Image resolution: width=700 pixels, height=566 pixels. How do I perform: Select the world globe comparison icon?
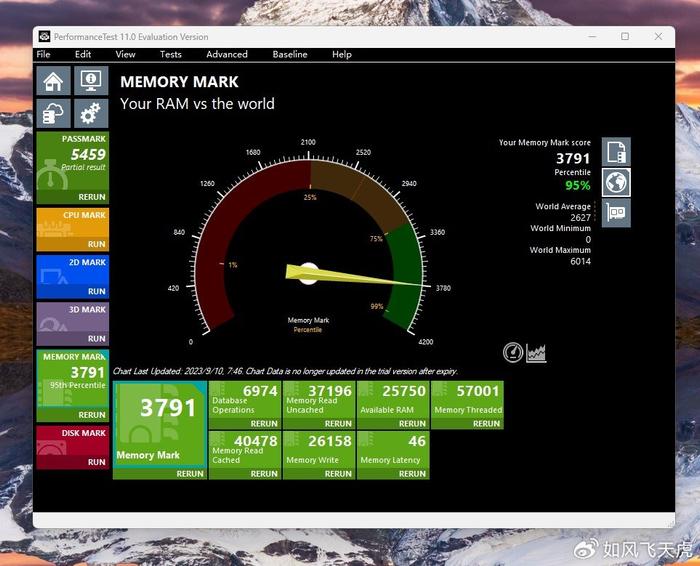616,182
